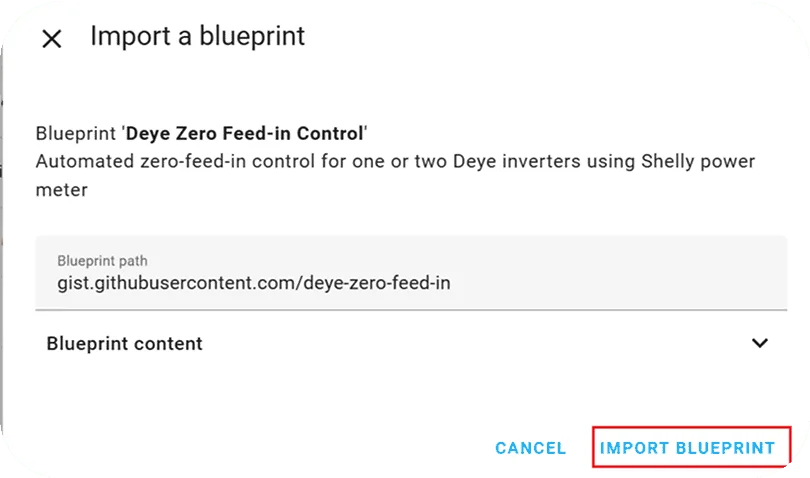Open the collapsed Blueprint content row
Image resolution: width=810 pixels, height=478 pixels.
pyautogui.click(x=400, y=343)
